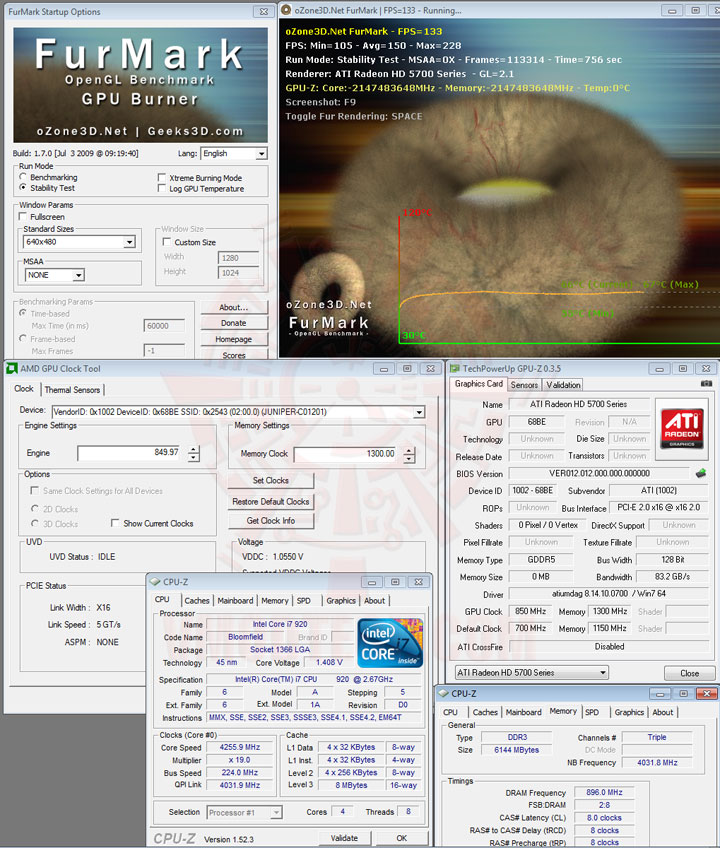Select the Frame-based benchmarking option

23,339
